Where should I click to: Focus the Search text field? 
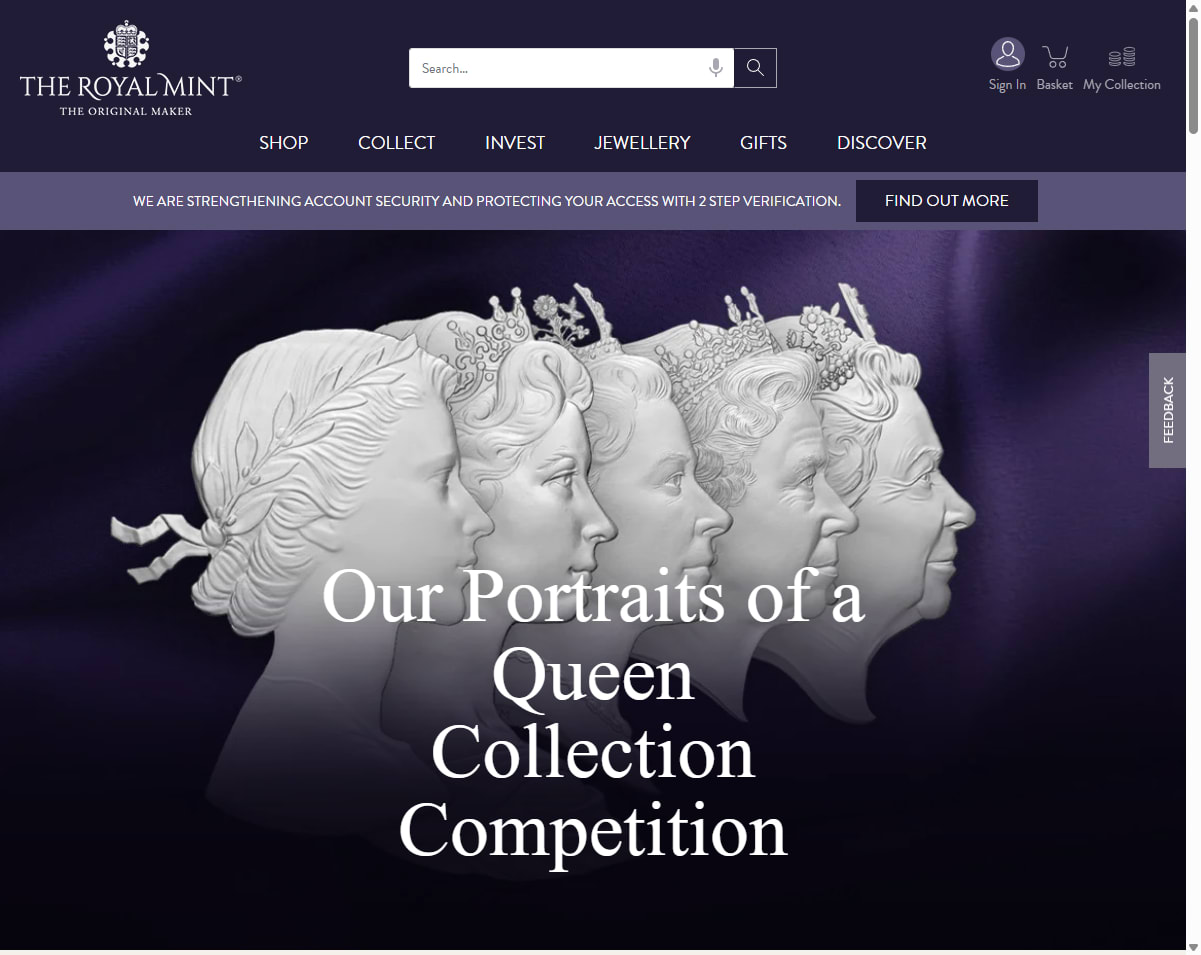(558, 68)
